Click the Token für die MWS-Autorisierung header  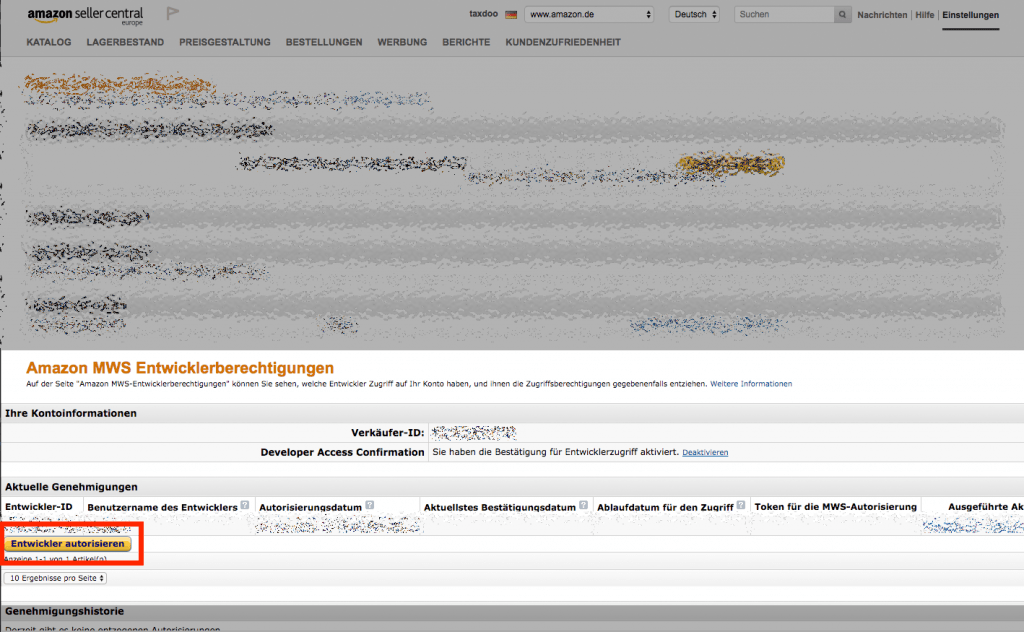point(836,507)
